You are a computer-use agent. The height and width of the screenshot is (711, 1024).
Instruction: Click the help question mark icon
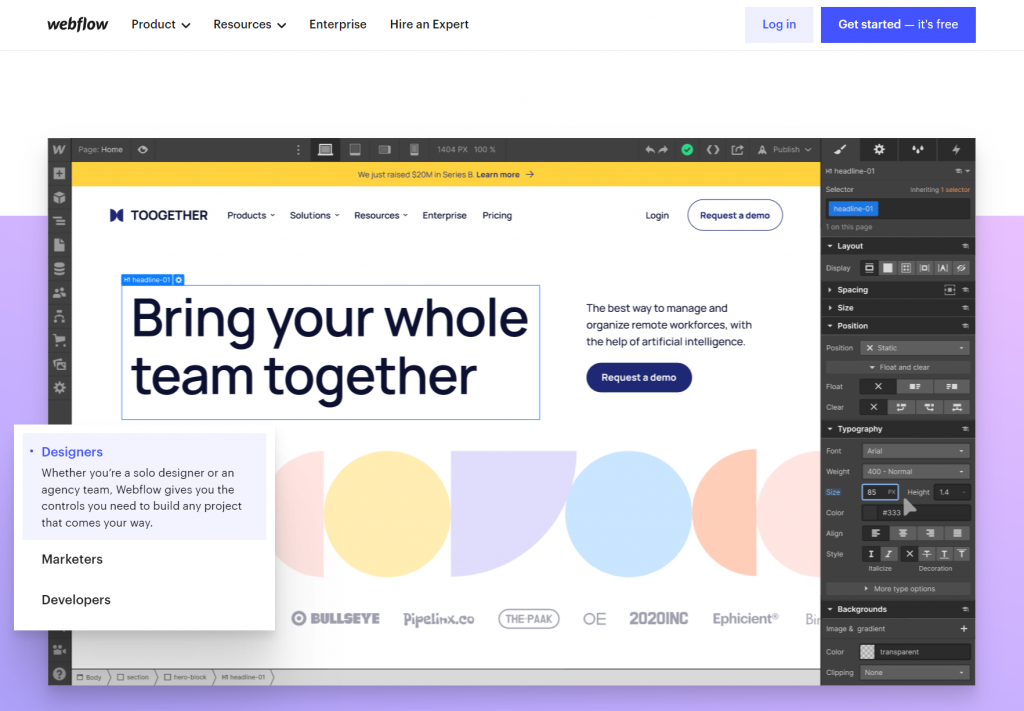pyautogui.click(x=59, y=674)
